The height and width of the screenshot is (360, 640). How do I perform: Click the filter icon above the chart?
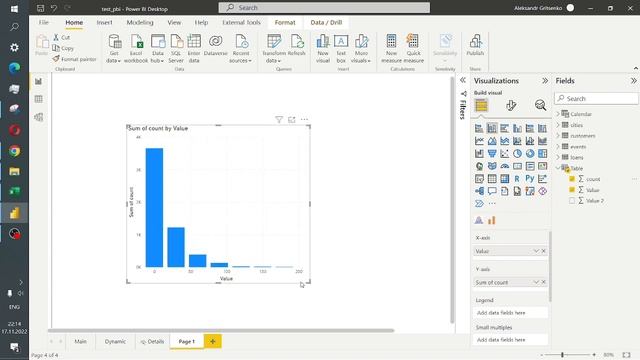(x=279, y=120)
